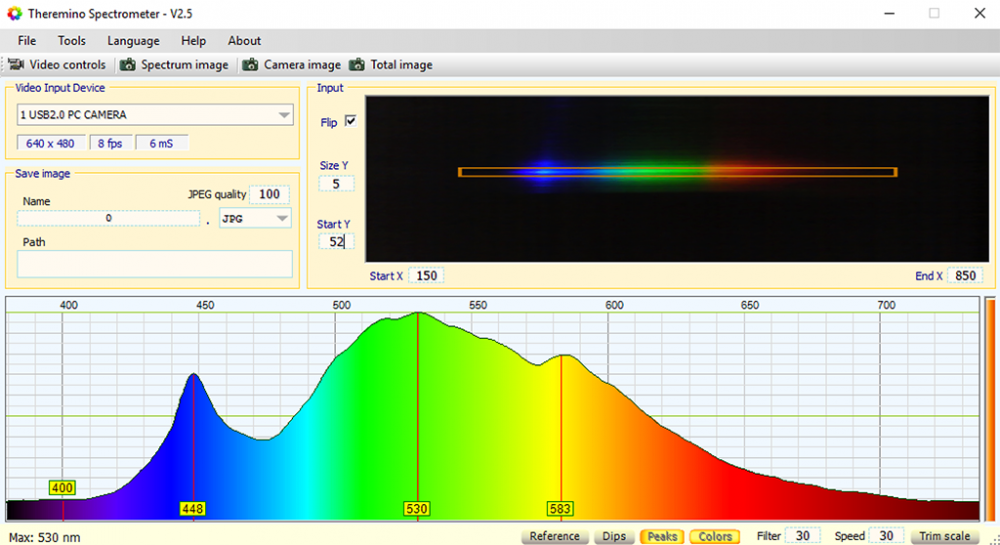Click the 8 fps frame rate value

point(110,143)
